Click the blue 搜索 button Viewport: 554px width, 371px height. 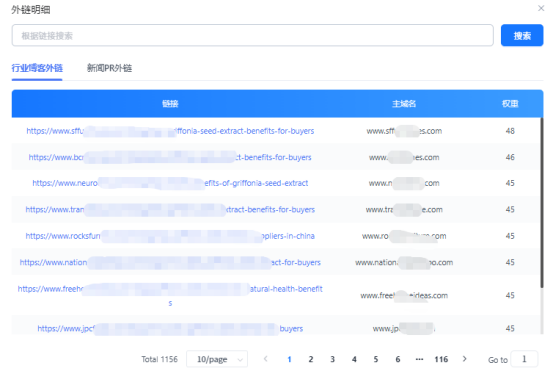[522, 35]
